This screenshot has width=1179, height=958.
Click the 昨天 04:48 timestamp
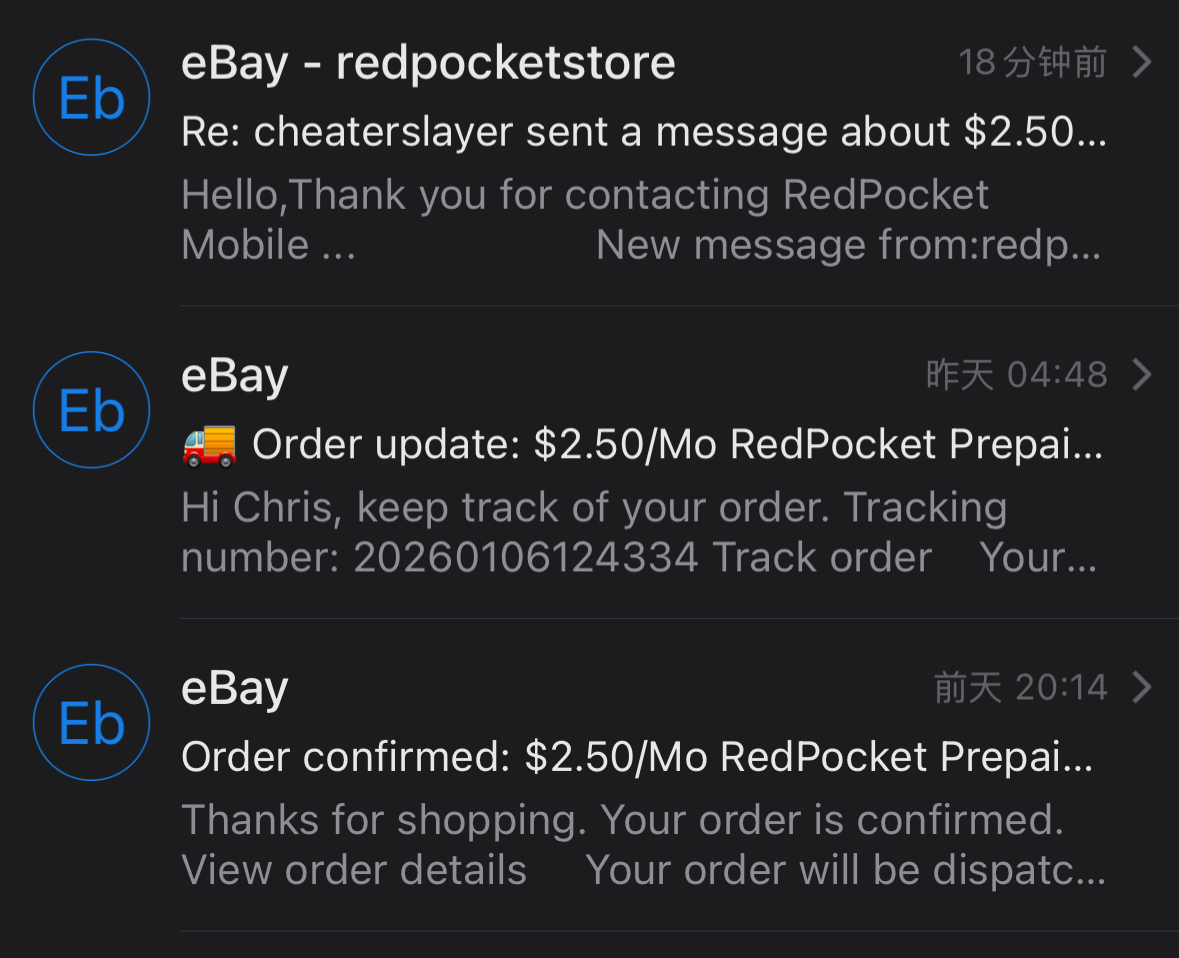(x=1016, y=375)
